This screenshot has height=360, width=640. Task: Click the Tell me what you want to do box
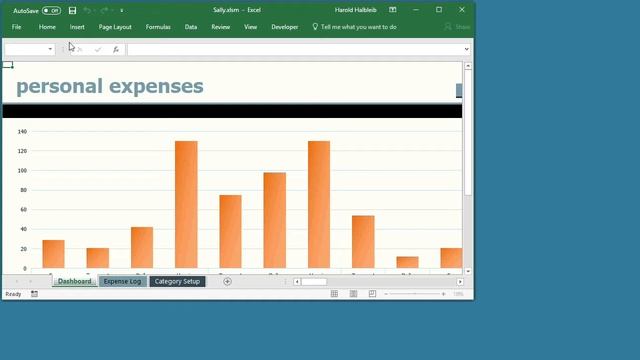tap(354, 27)
